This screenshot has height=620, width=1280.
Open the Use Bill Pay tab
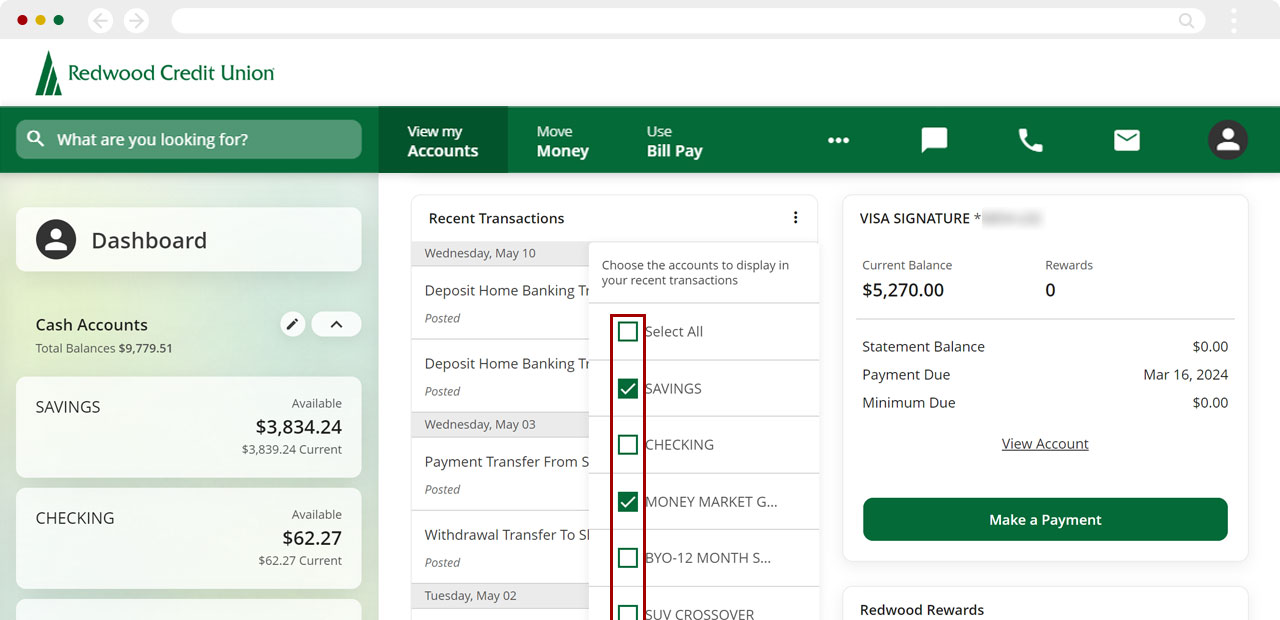[x=674, y=141]
